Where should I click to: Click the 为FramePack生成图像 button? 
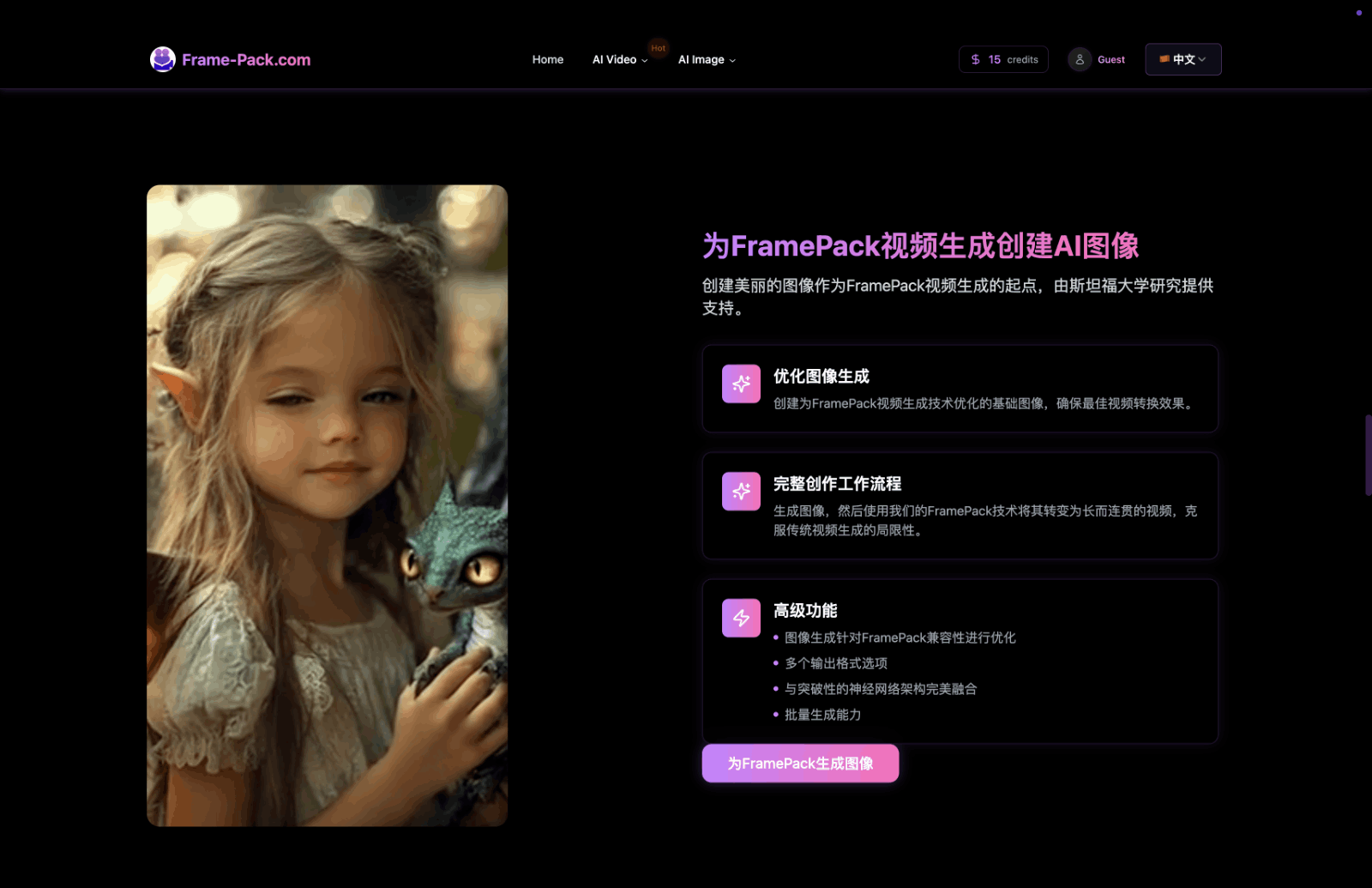(800, 764)
